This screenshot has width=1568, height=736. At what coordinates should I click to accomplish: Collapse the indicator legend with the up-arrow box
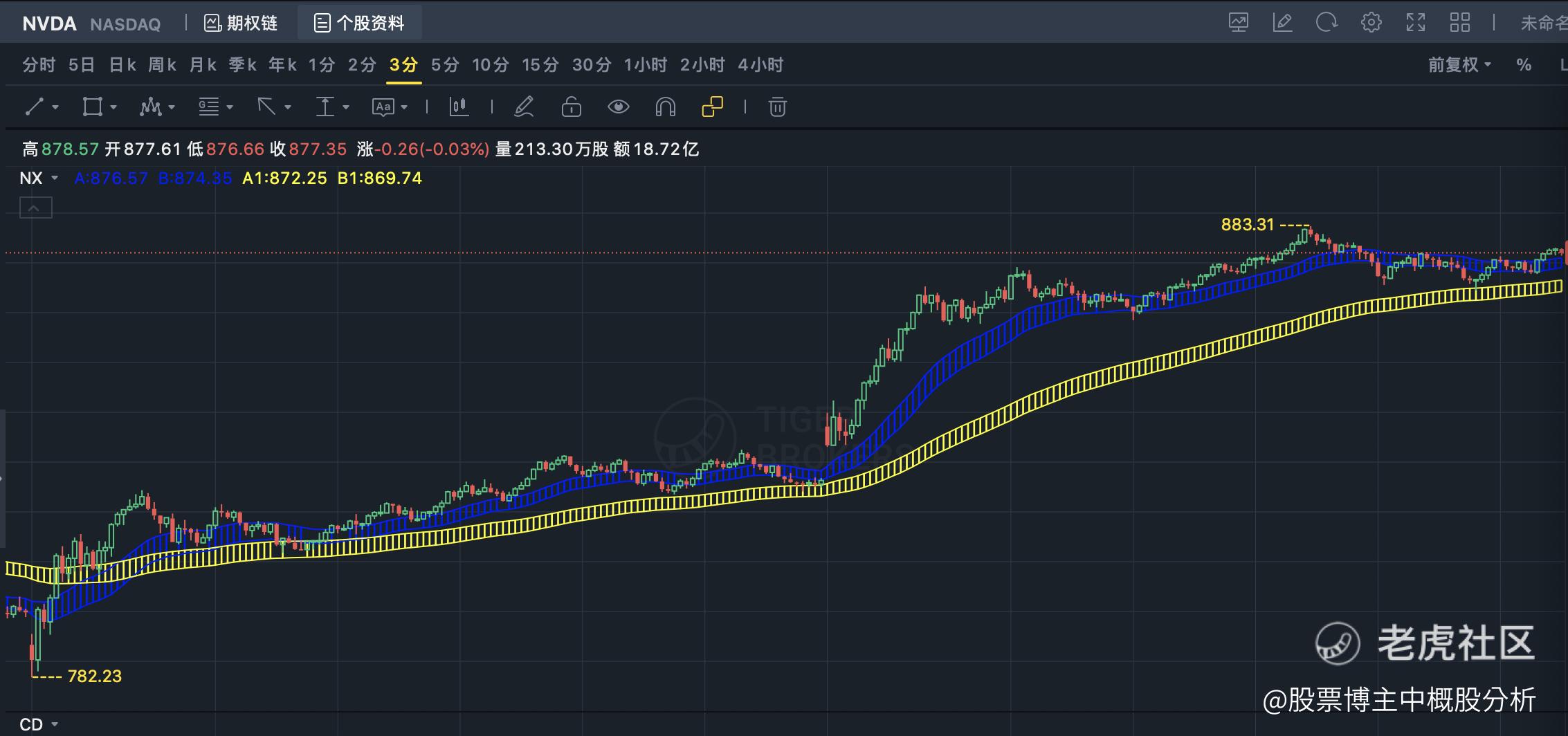[x=36, y=208]
